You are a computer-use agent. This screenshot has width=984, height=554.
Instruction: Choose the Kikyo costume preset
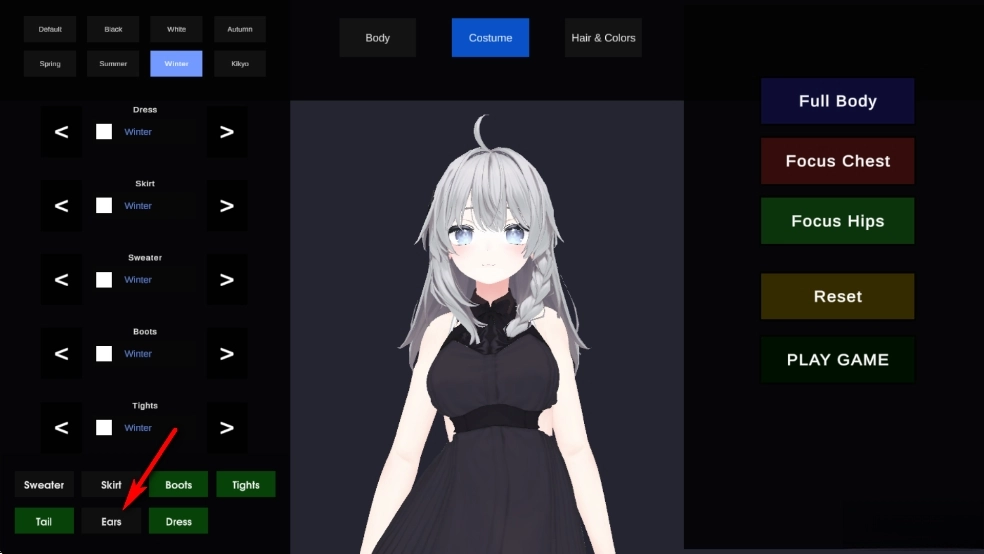pos(240,64)
